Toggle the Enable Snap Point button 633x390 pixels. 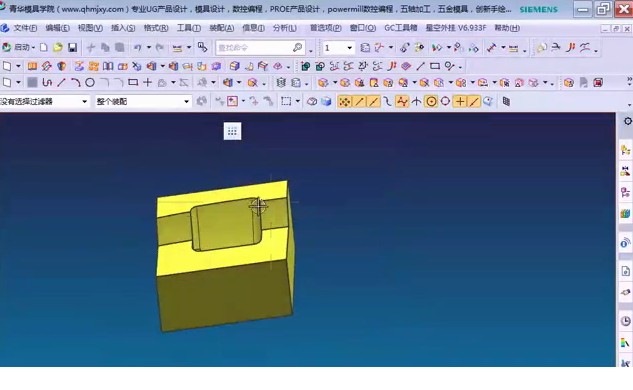[344, 101]
